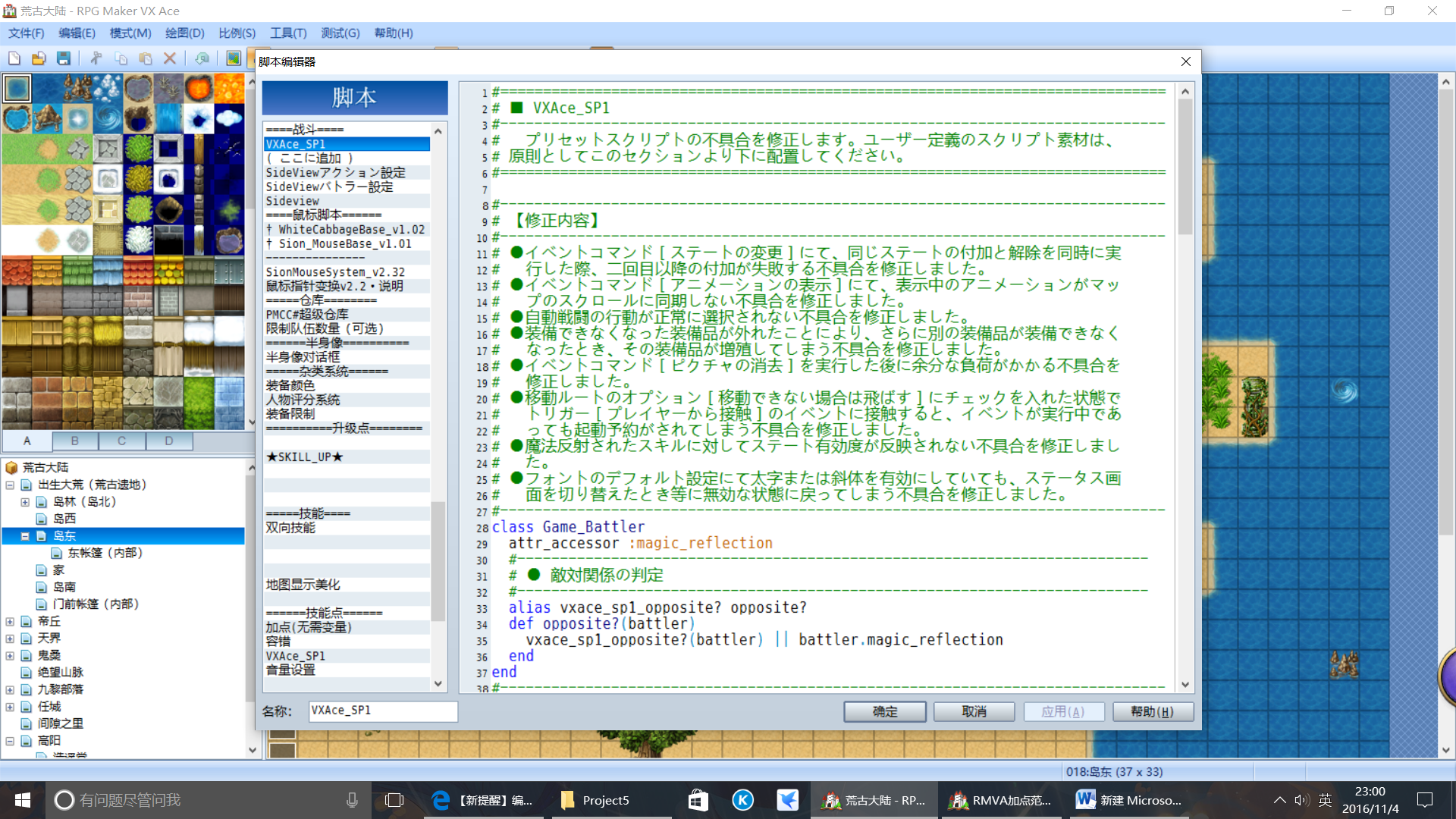Screen dimensions: 1456x819
Task: Click the Undo arrow toolbar icon
Action: point(202,58)
